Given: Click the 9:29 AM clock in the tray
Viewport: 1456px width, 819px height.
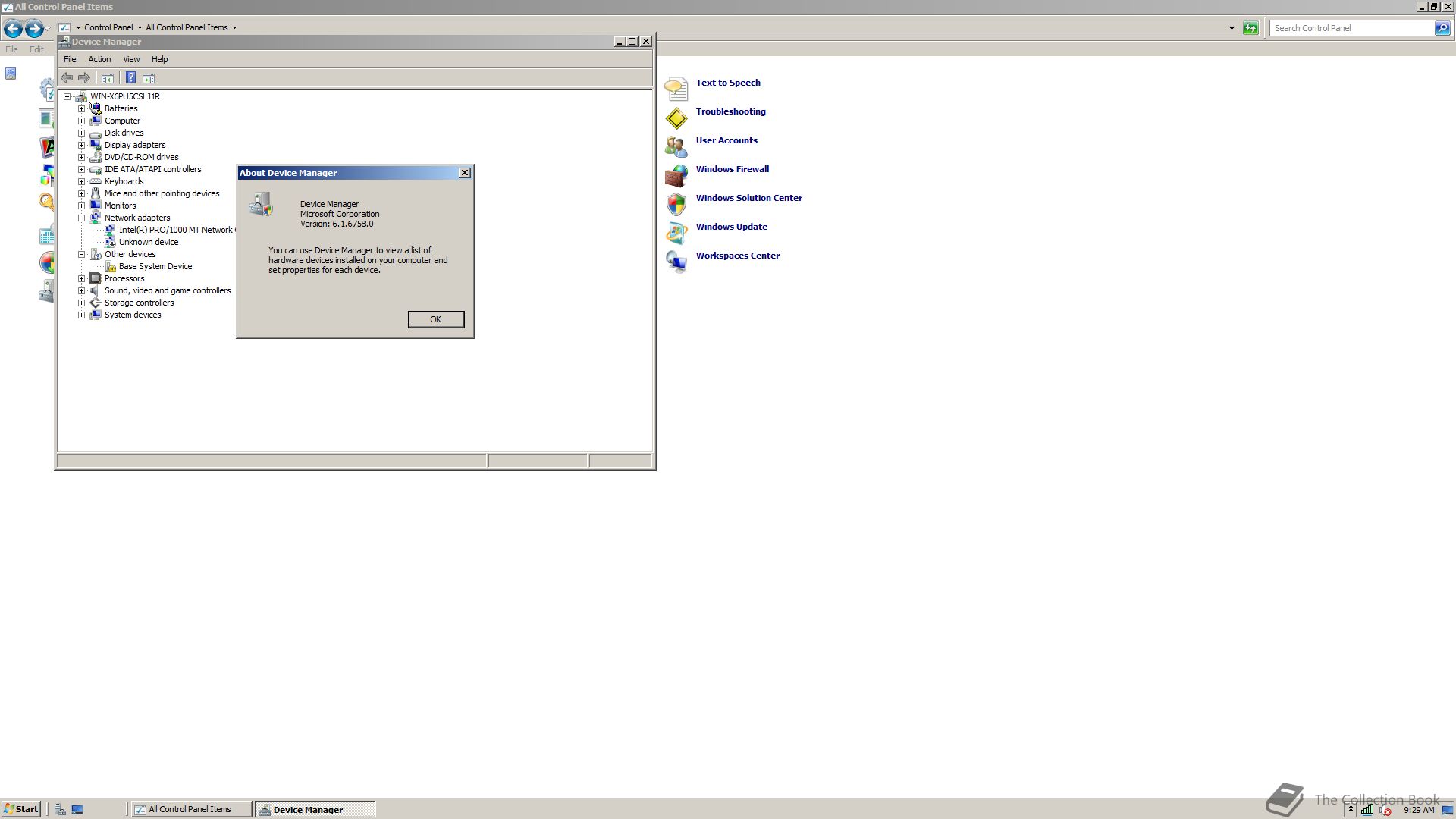Looking at the screenshot, I should [1419, 810].
